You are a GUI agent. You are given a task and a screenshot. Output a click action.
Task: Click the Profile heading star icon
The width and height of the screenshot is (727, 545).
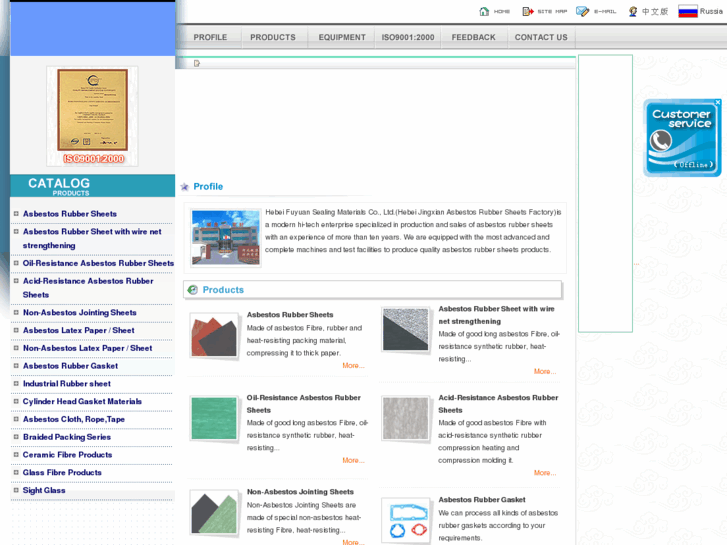[185, 186]
